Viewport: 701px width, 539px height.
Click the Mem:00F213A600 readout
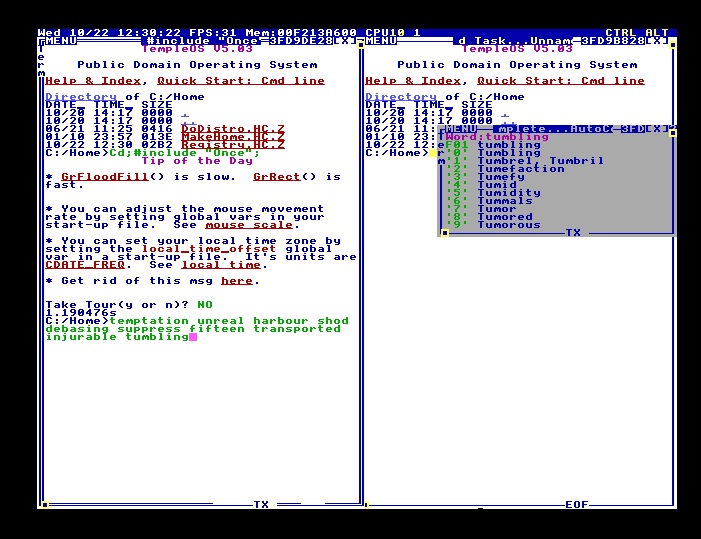click(x=301, y=33)
